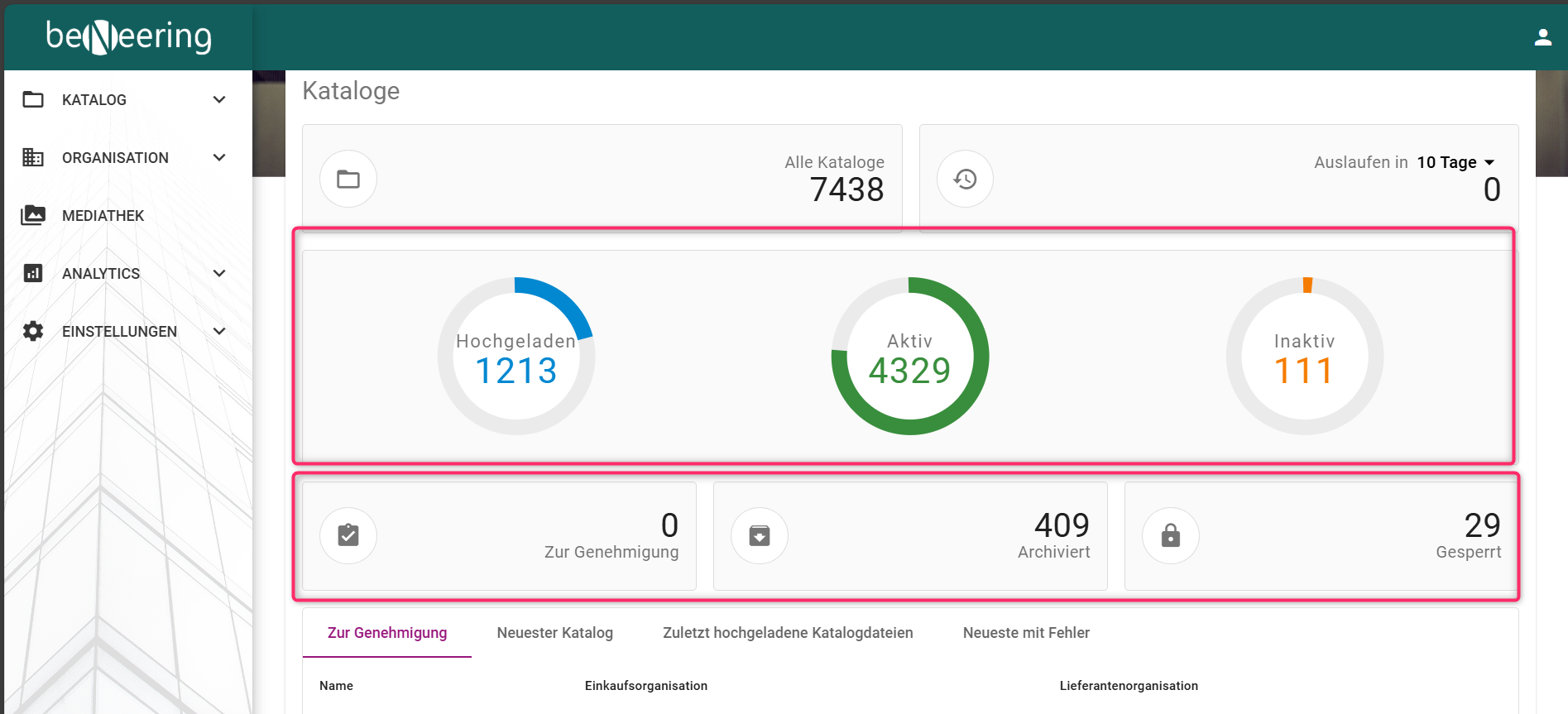Viewport: 1568px width, 714px height.
Task: Click the Inaktiv 111 count
Action: coord(1304,371)
